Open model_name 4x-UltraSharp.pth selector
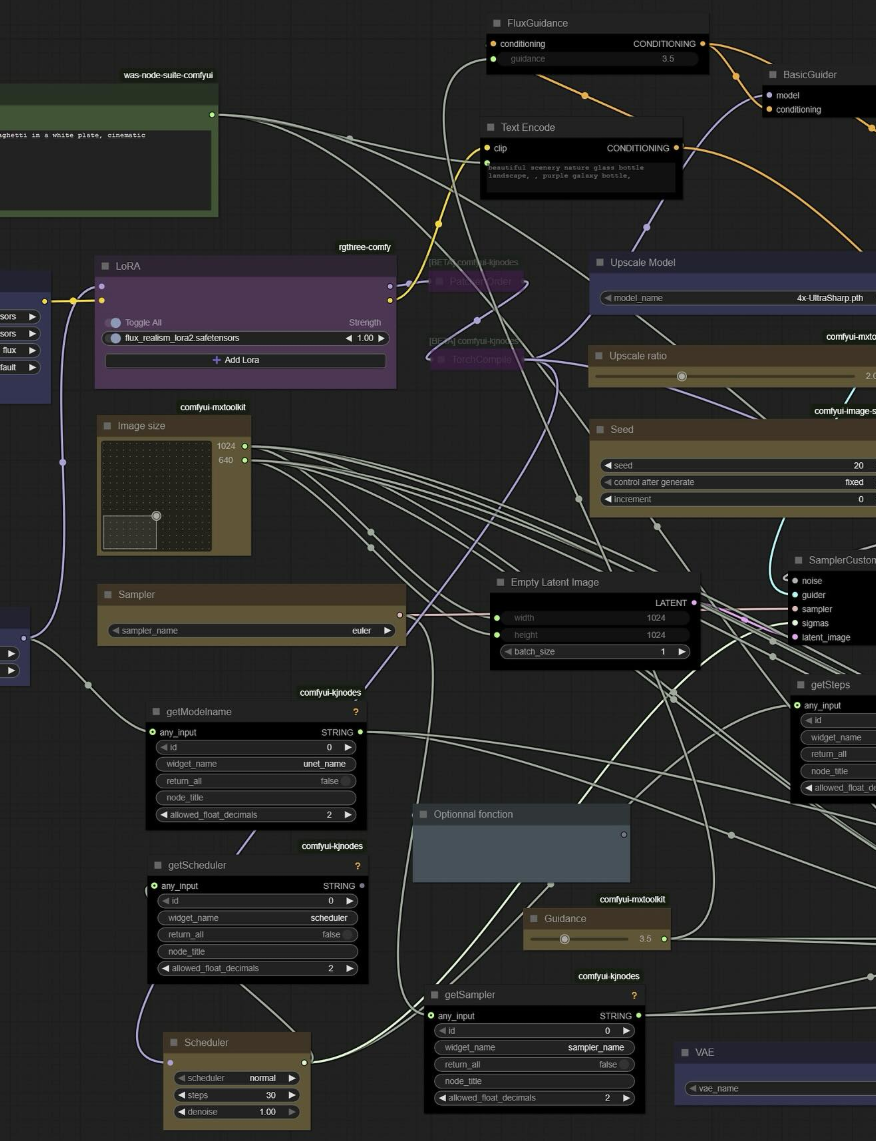 pos(740,298)
